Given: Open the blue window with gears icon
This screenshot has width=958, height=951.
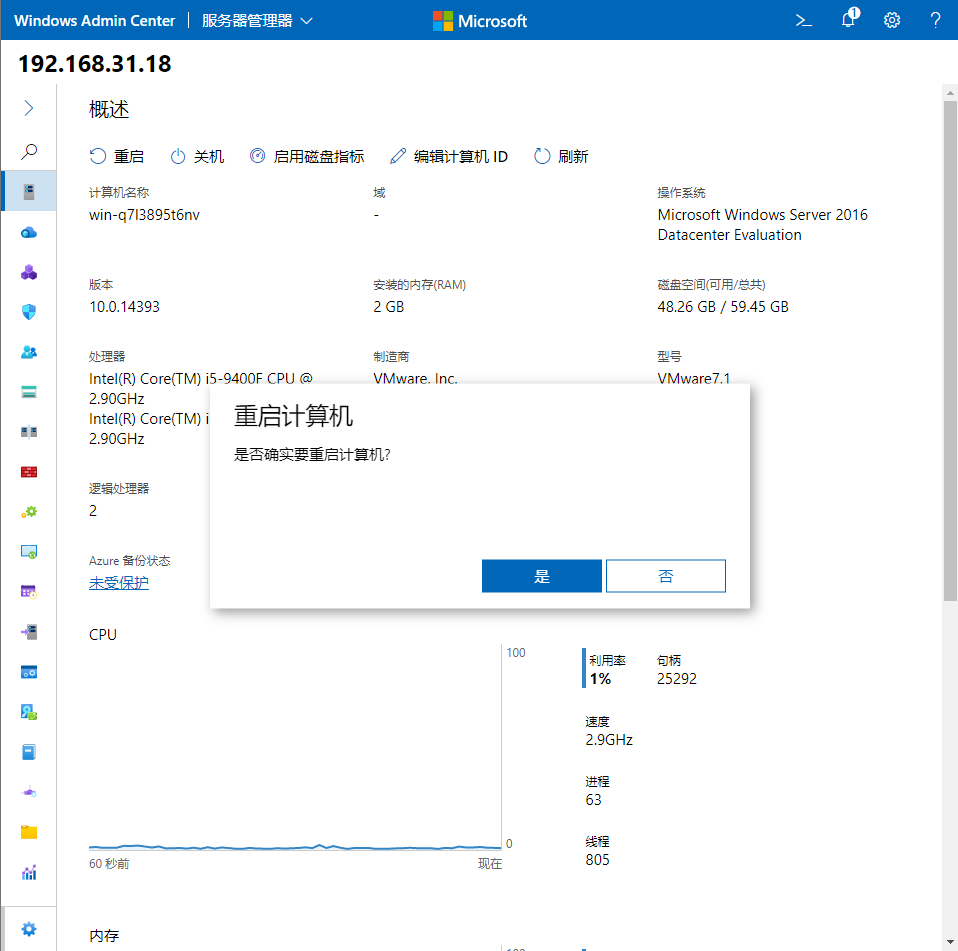Looking at the screenshot, I should [x=29, y=672].
